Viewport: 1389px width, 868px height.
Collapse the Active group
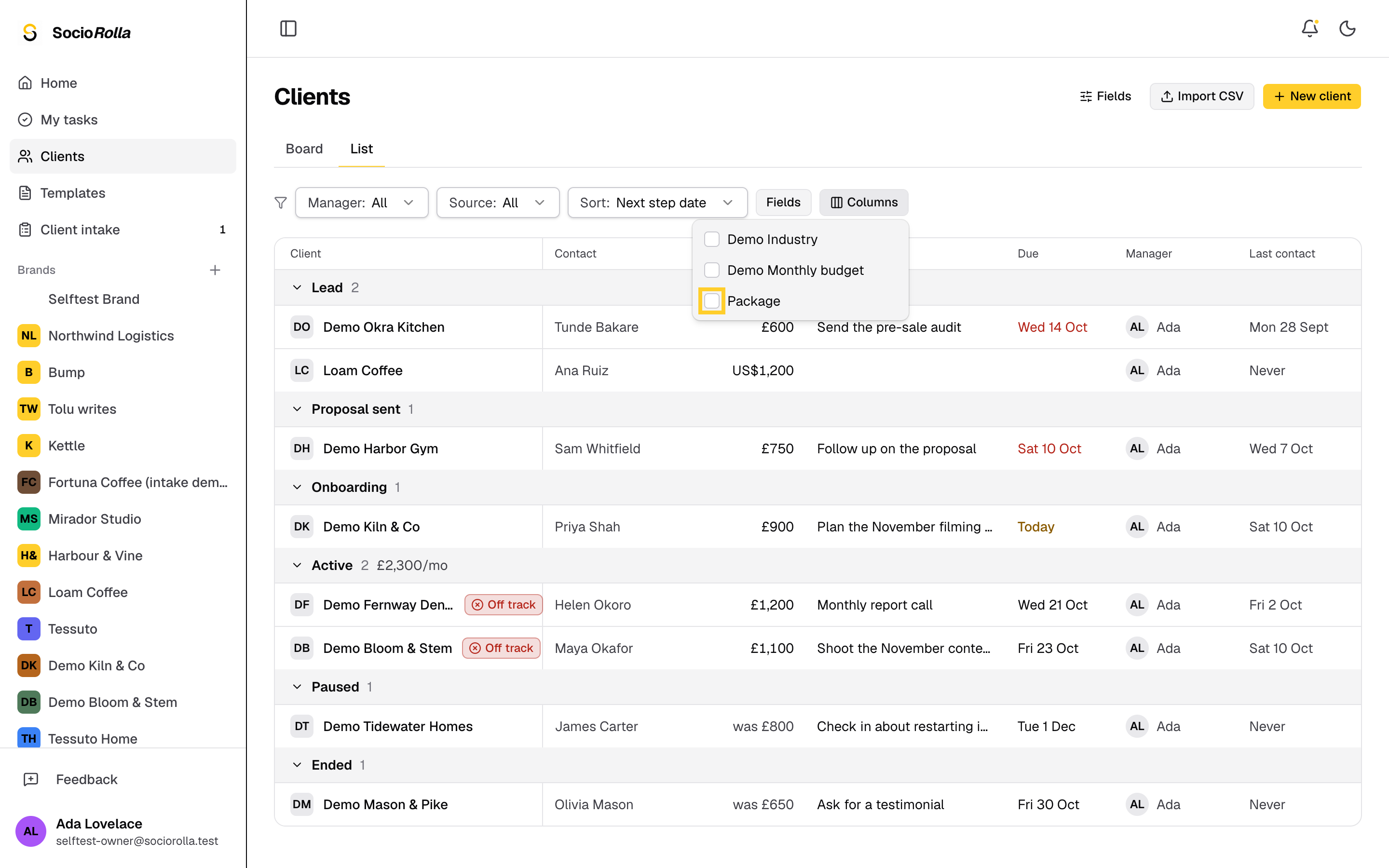[x=297, y=566]
